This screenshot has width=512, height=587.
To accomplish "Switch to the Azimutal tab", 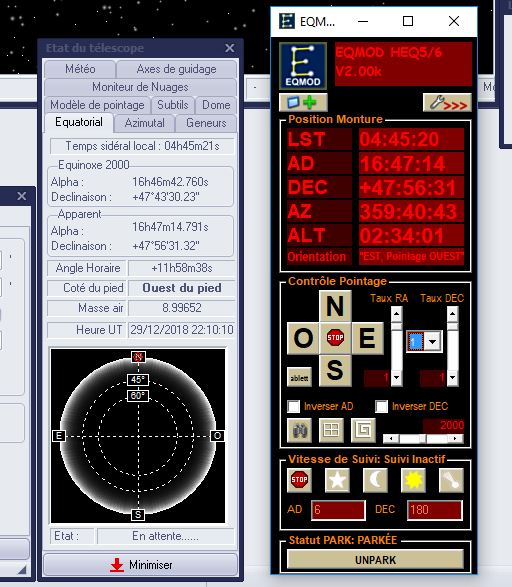I will (144, 123).
